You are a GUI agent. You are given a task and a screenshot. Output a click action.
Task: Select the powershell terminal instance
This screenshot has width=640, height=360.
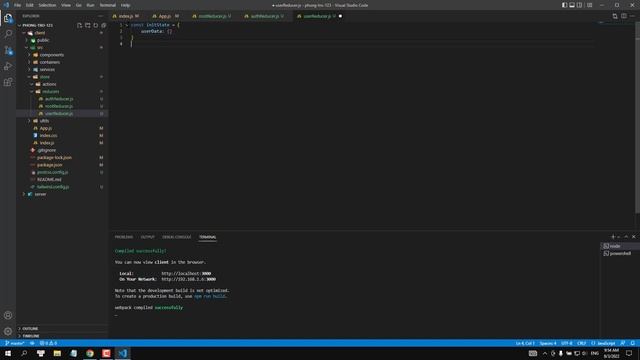(x=620, y=253)
